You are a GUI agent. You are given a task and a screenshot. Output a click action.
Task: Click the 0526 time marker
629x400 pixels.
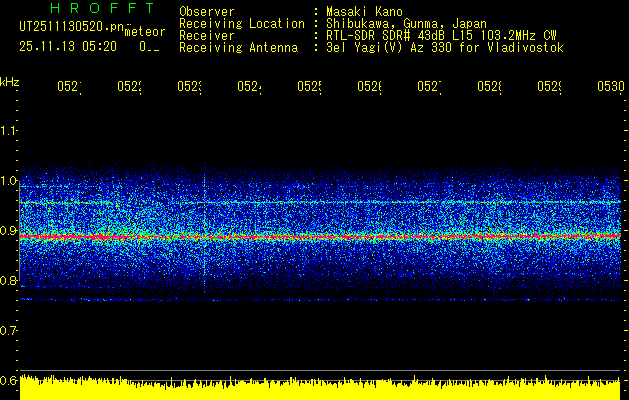click(369, 86)
